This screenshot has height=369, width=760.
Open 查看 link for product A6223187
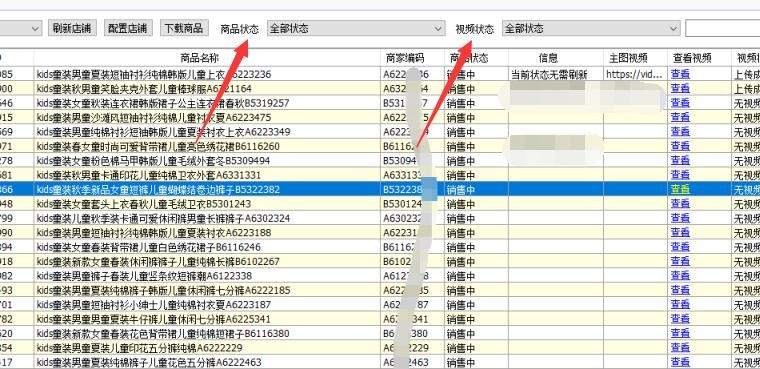pos(680,305)
